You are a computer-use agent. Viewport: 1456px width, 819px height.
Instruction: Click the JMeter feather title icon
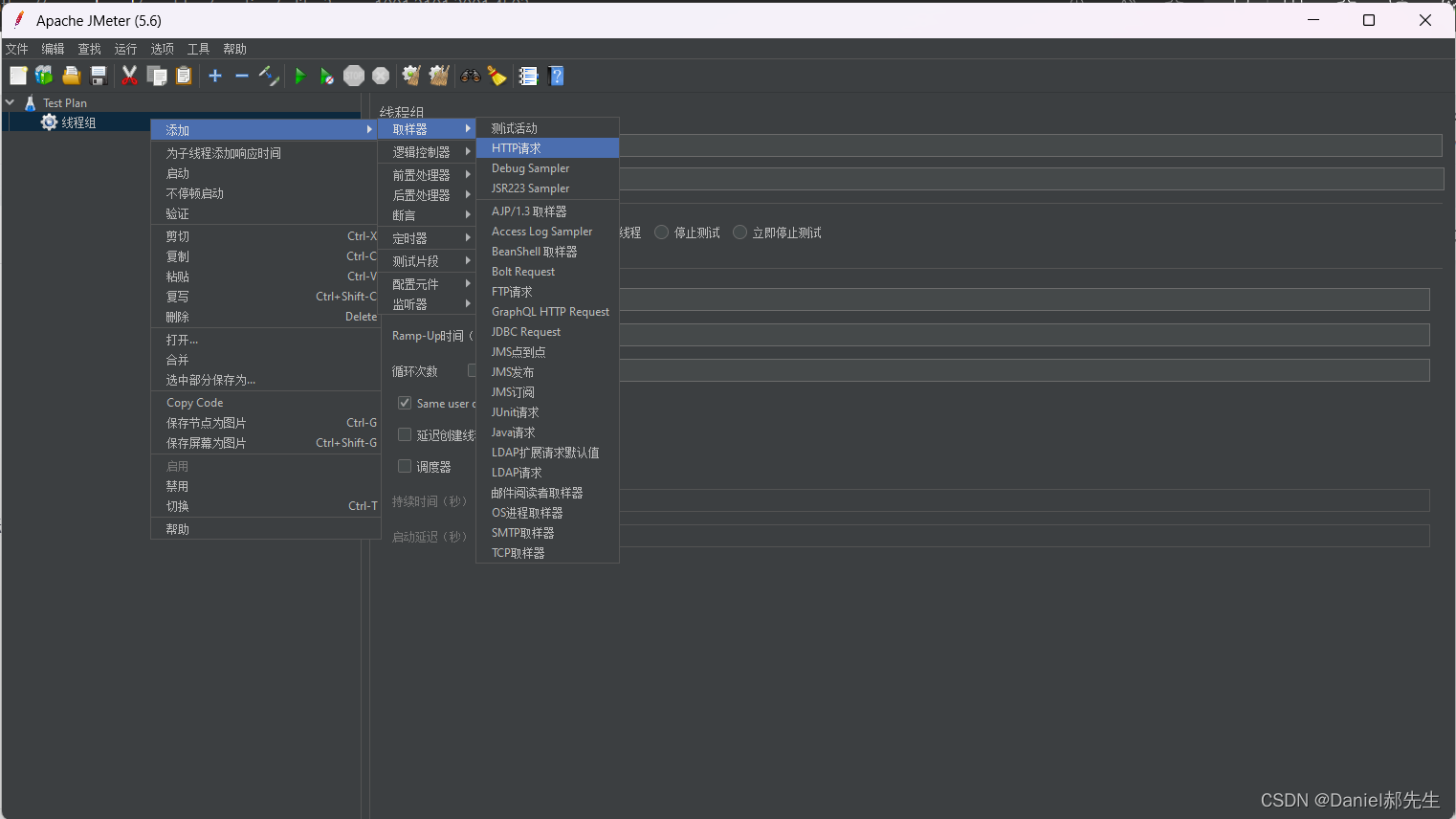coord(18,19)
